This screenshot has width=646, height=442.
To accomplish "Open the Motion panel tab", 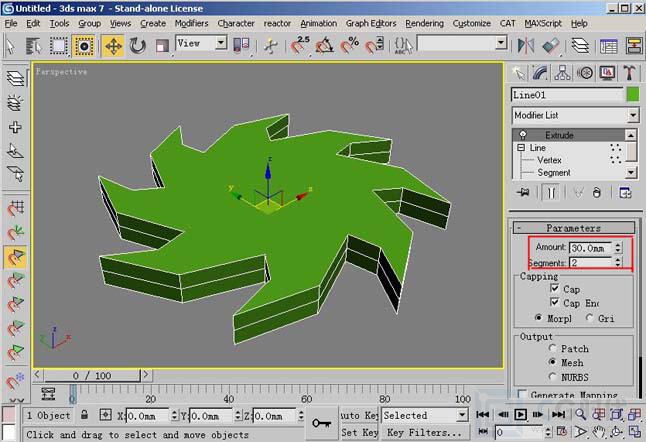I will [585, 73].
